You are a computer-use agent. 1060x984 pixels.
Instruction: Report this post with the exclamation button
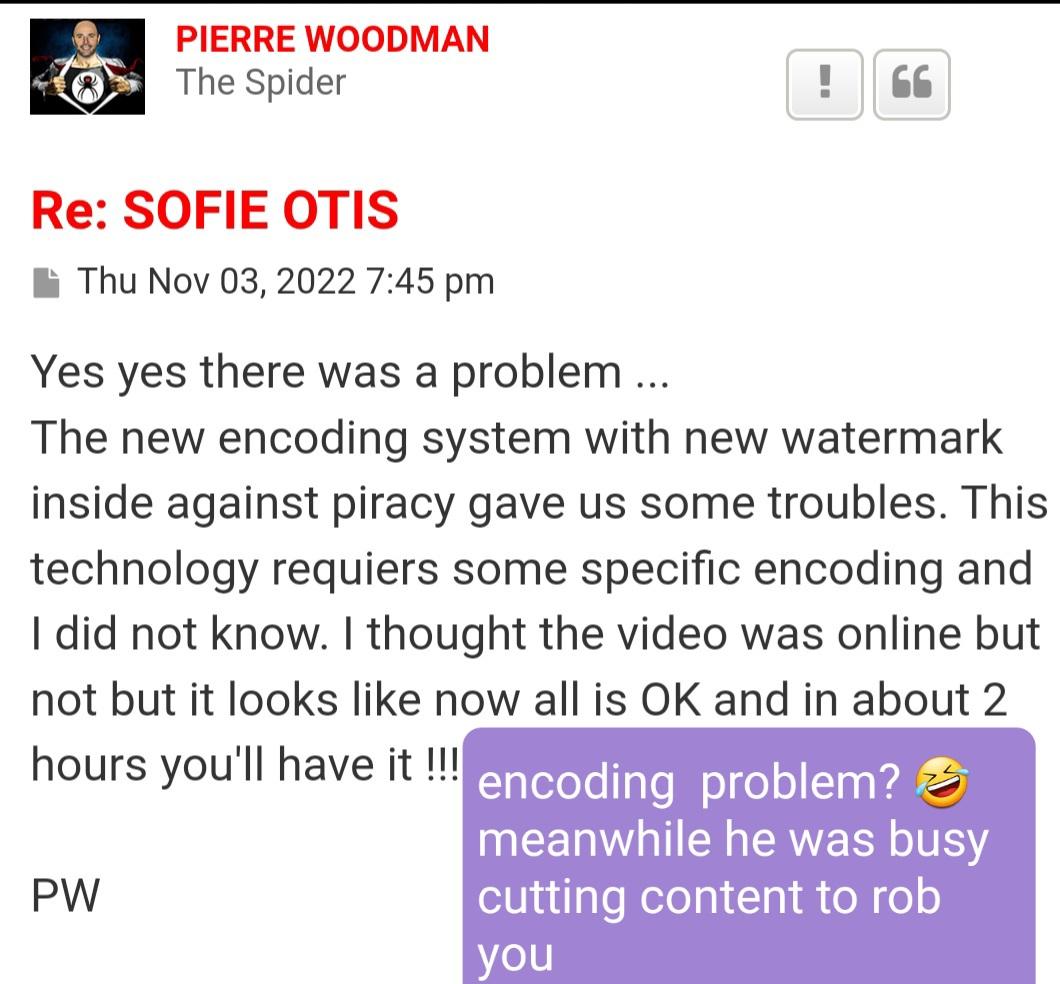click(824, 84)
